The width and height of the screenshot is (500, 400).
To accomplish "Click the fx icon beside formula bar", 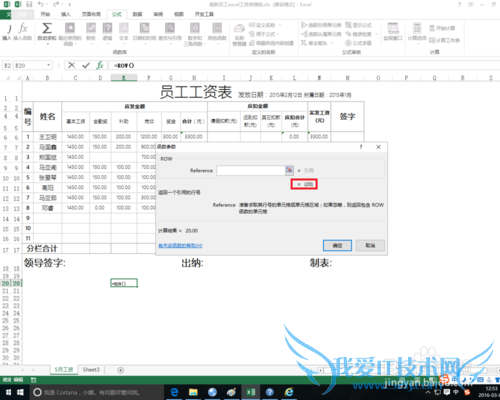I will (100, 65).
